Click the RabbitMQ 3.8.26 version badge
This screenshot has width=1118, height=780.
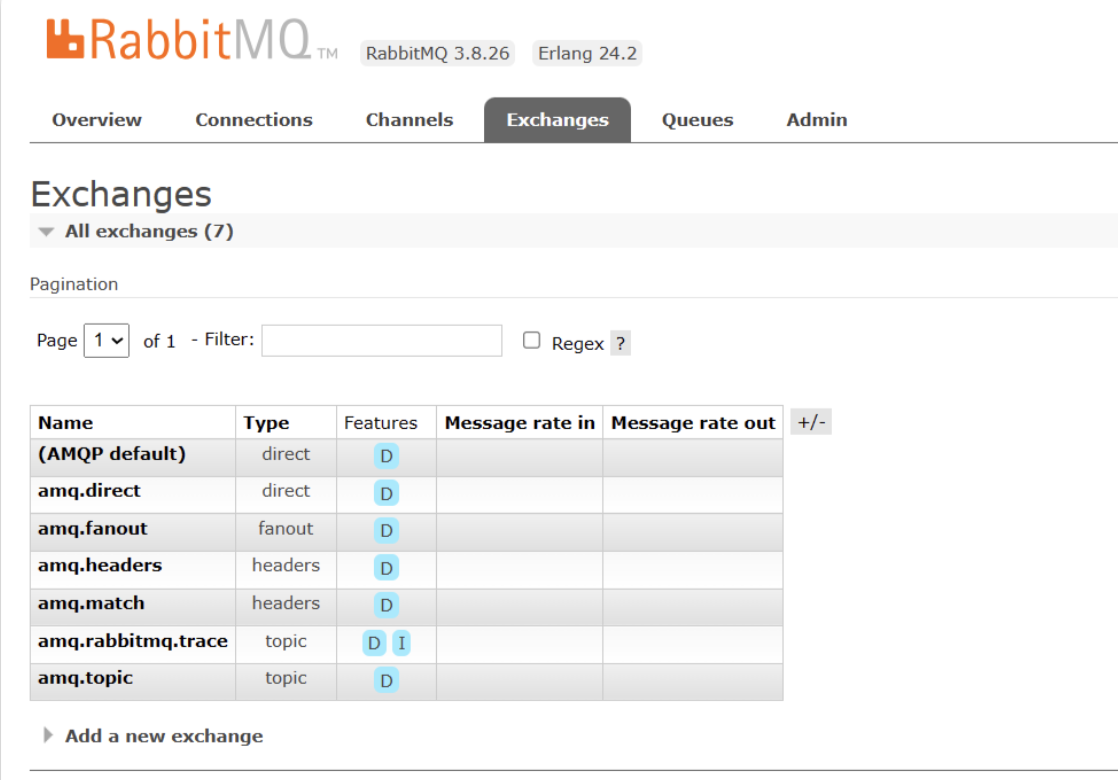point(437,53)
